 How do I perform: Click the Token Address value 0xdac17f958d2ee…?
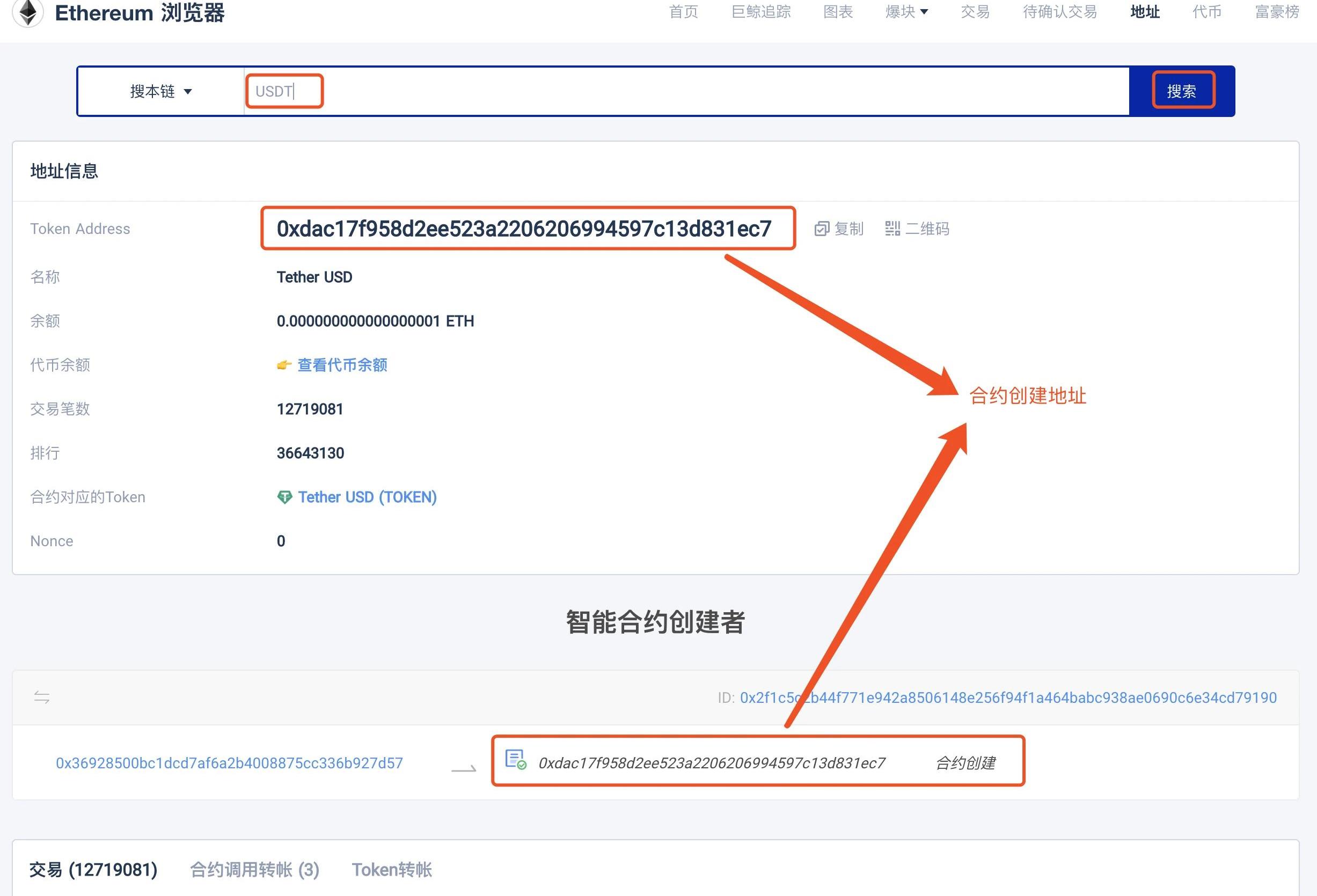pos(524,229)
